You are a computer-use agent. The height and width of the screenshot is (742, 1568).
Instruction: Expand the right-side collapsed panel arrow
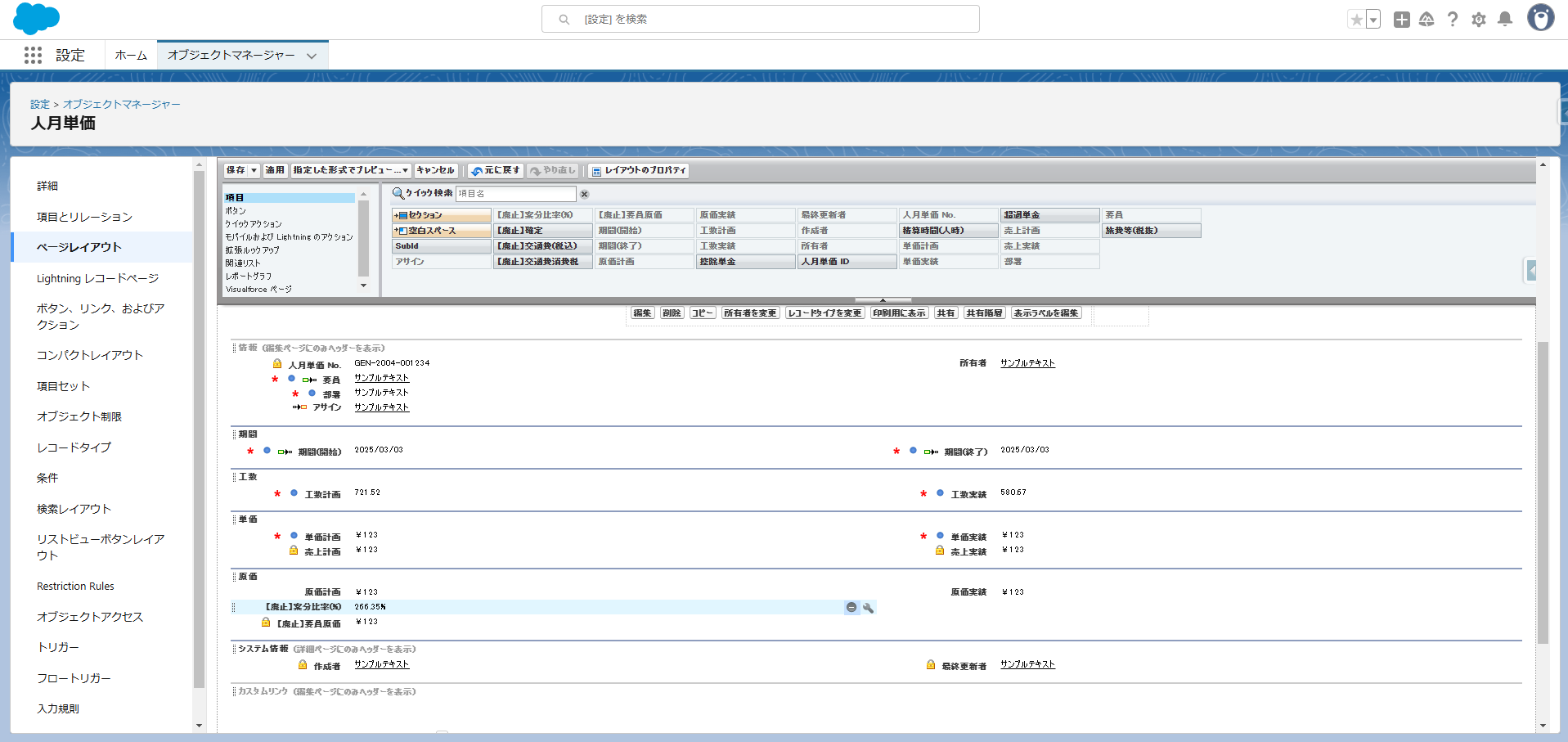coord(1531,270)
